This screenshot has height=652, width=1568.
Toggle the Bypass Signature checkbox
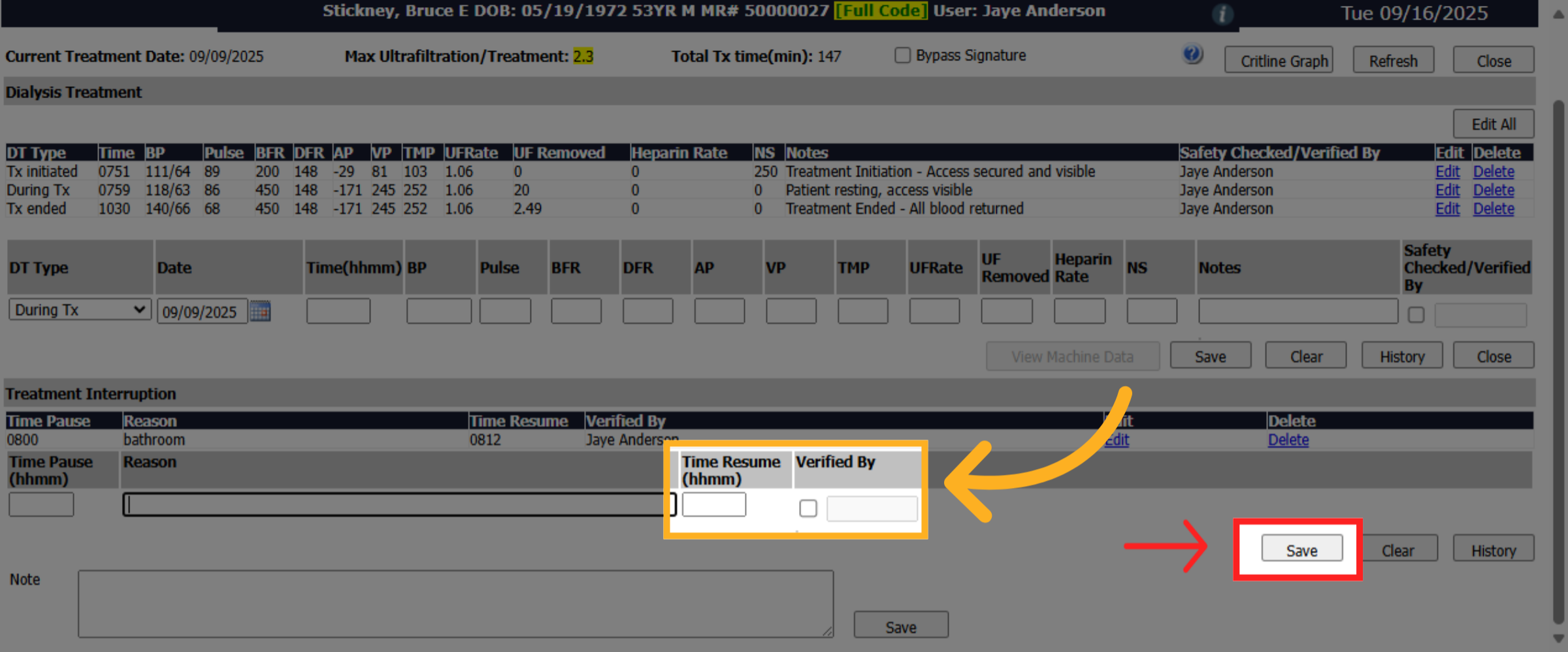[902, 56]
